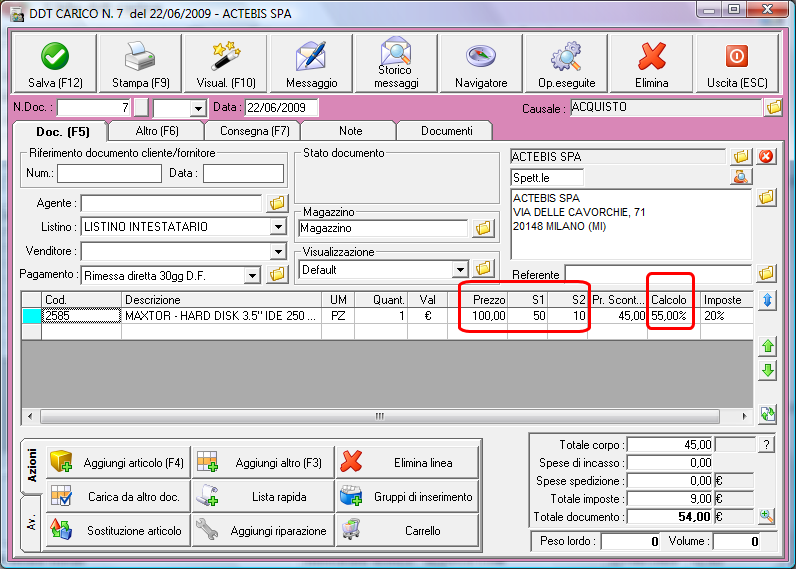Image resolution: width=796 pixels, height=569 pixels.
Task: Switch to the Documenti tab
Action: coord(446,131)
